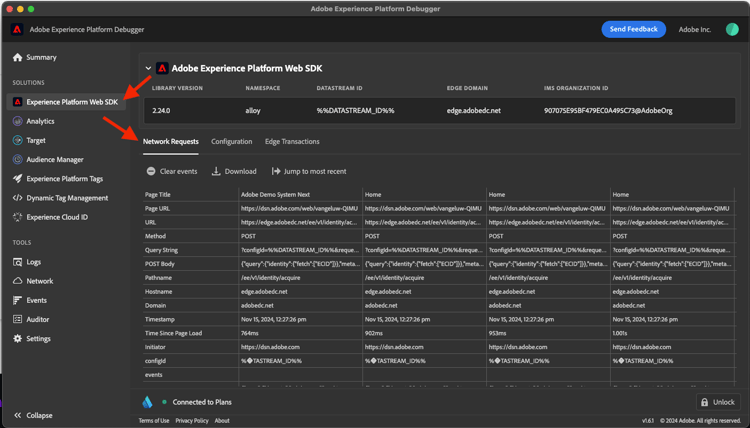Click the v1.6.1 version text
The width and height of the screenshot is (750, 428).
coord(648,421)
